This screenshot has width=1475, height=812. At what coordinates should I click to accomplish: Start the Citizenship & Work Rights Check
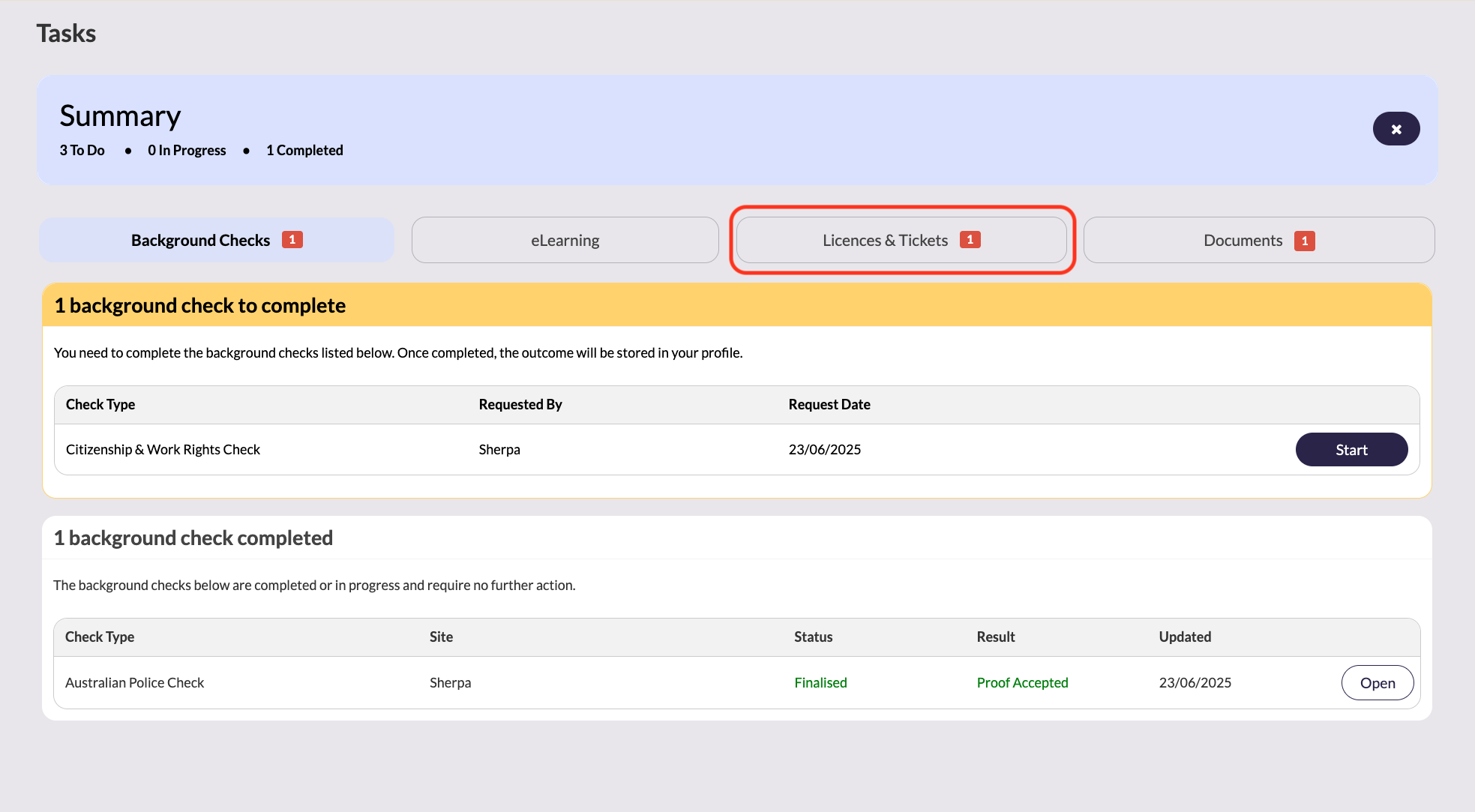click(x=1351, y=450)
